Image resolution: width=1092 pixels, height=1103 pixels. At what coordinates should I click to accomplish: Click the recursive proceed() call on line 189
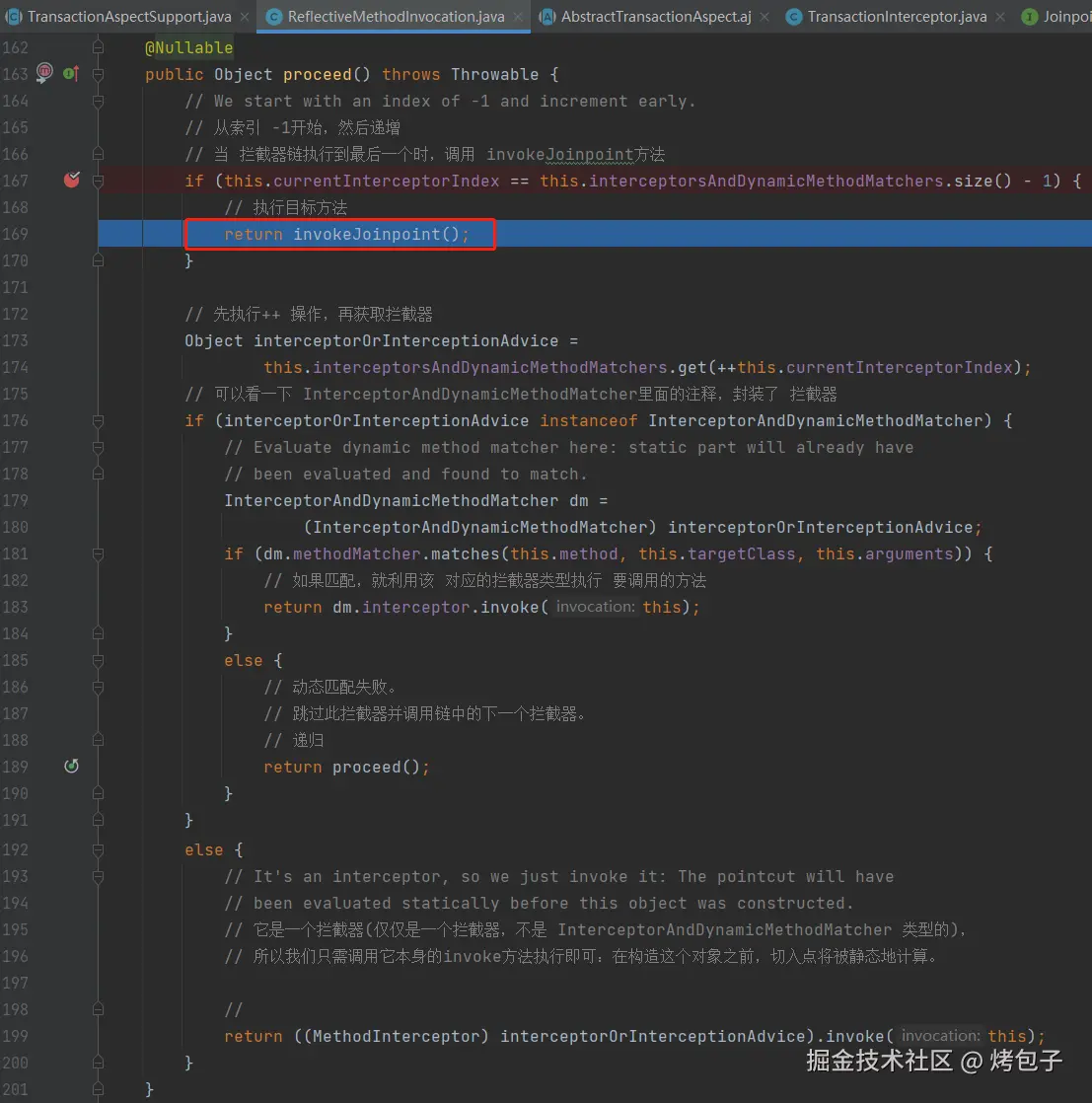coord(376,768)
